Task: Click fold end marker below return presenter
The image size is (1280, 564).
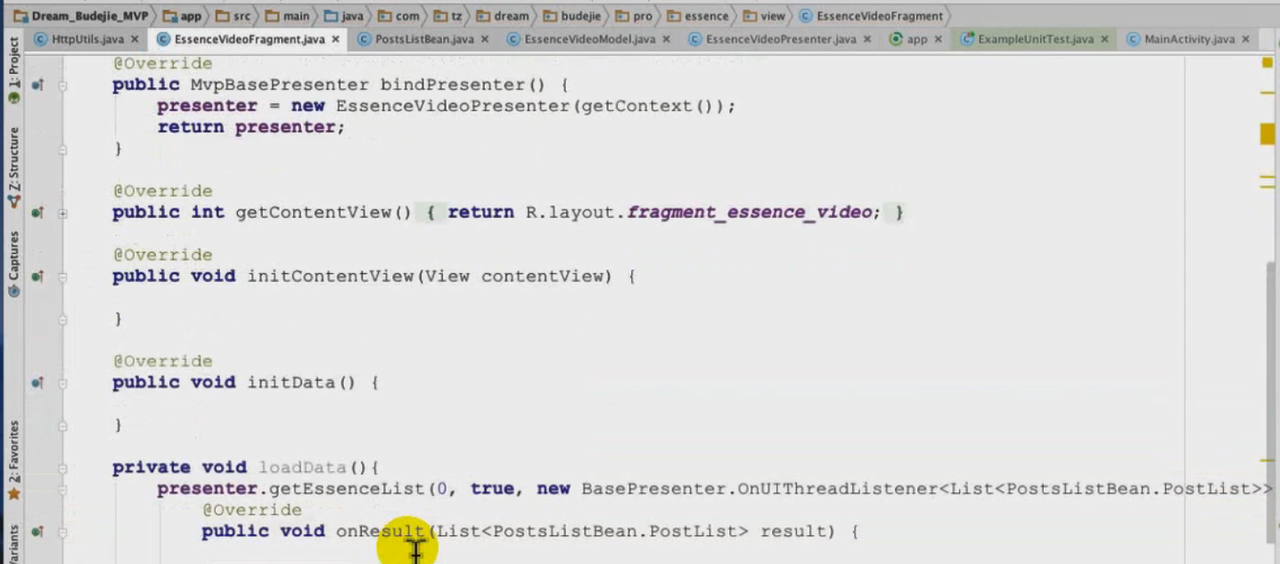Action: (x=62, y=149)
